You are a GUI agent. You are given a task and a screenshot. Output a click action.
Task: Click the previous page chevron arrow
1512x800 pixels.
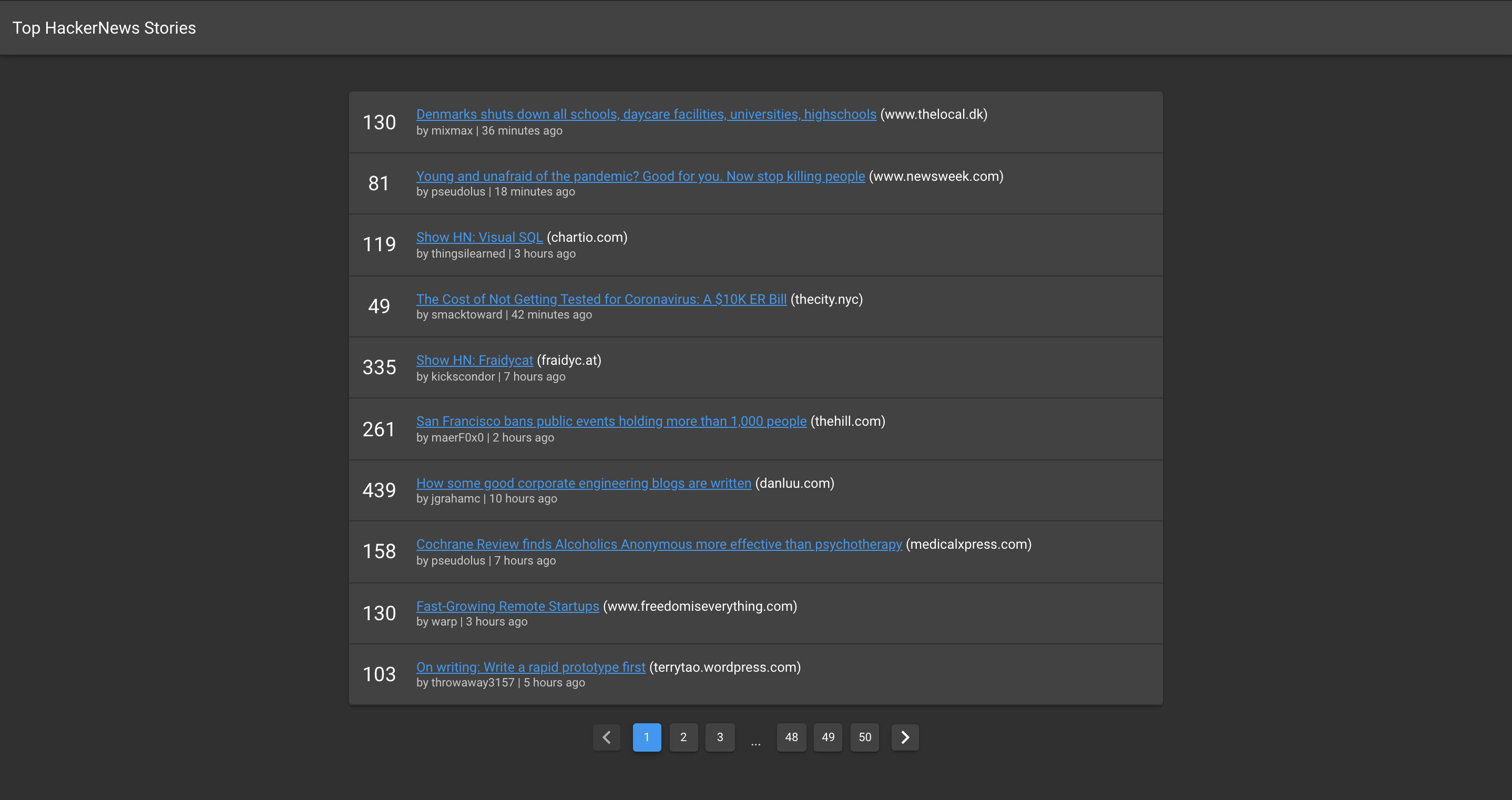point(606,737)
